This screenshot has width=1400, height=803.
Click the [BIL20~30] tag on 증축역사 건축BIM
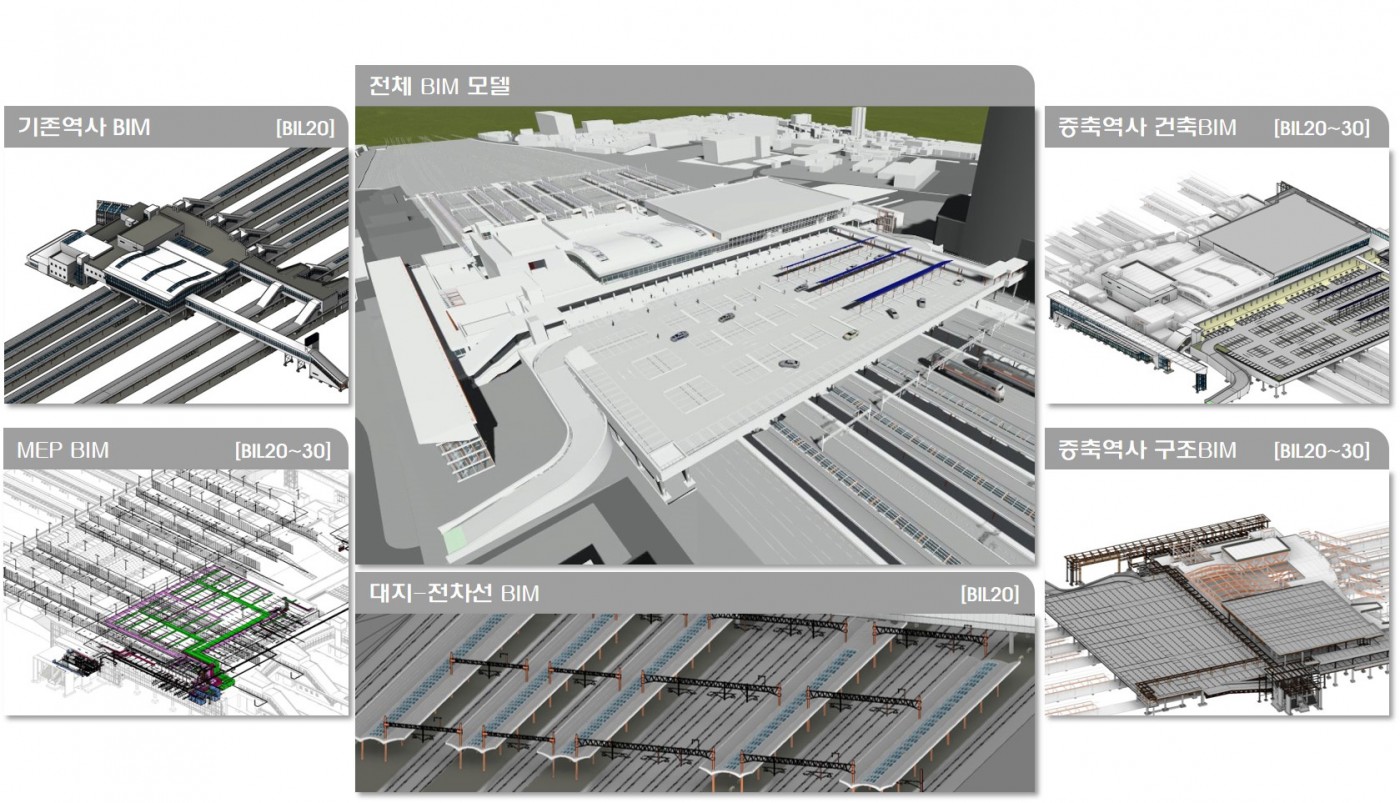tap(1322, 128)
